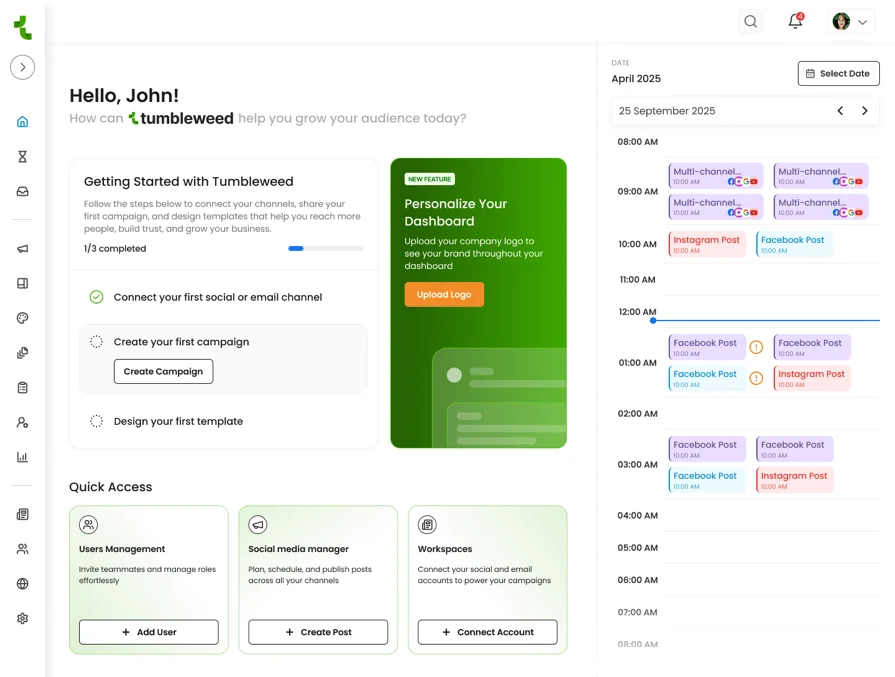Click the NEW FEATURE badge on the green card
The height and width of the screenshot is (677, 895).
point(430,179)
